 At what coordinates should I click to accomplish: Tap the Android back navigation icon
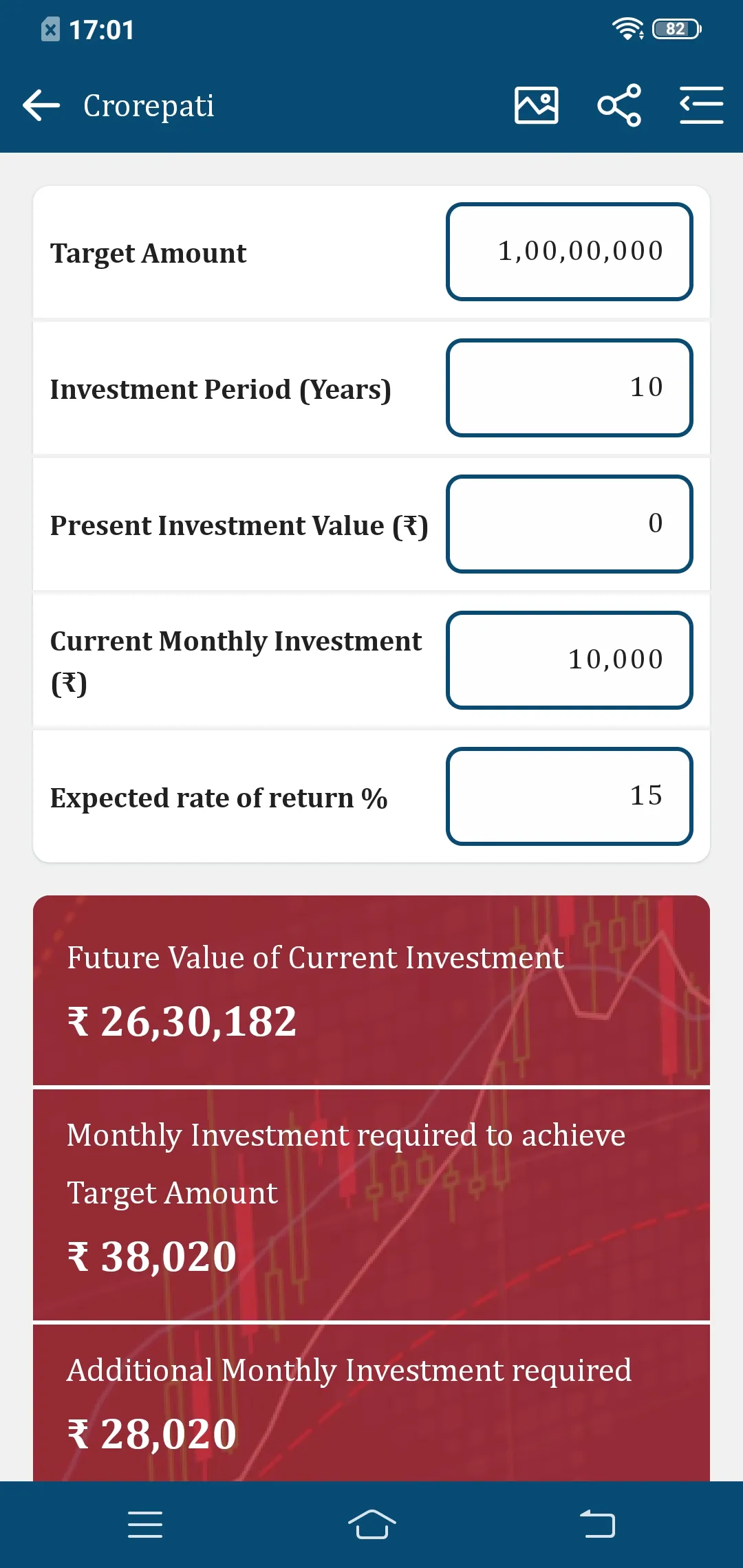click(x=597, y=1525)
